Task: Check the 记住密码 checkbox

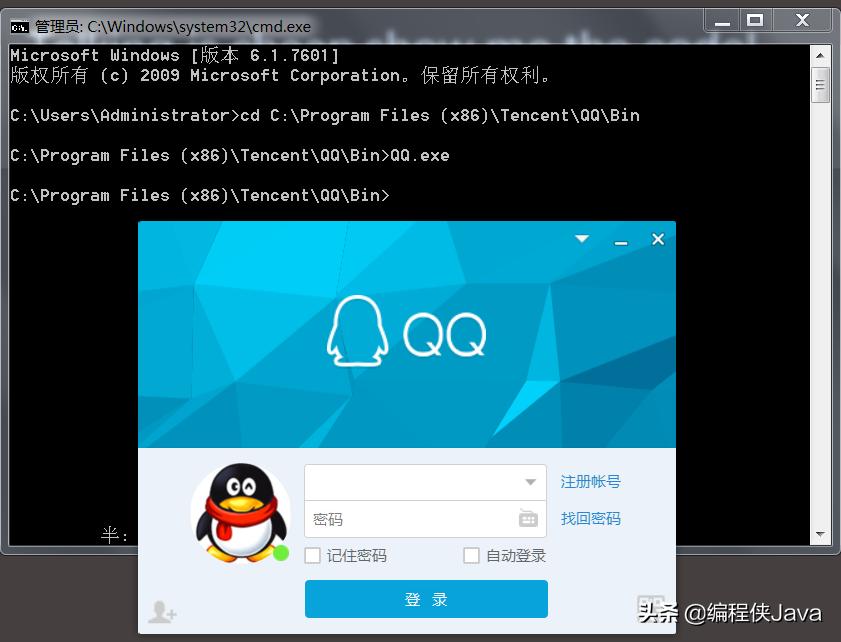Action: [x=313, y=555]
